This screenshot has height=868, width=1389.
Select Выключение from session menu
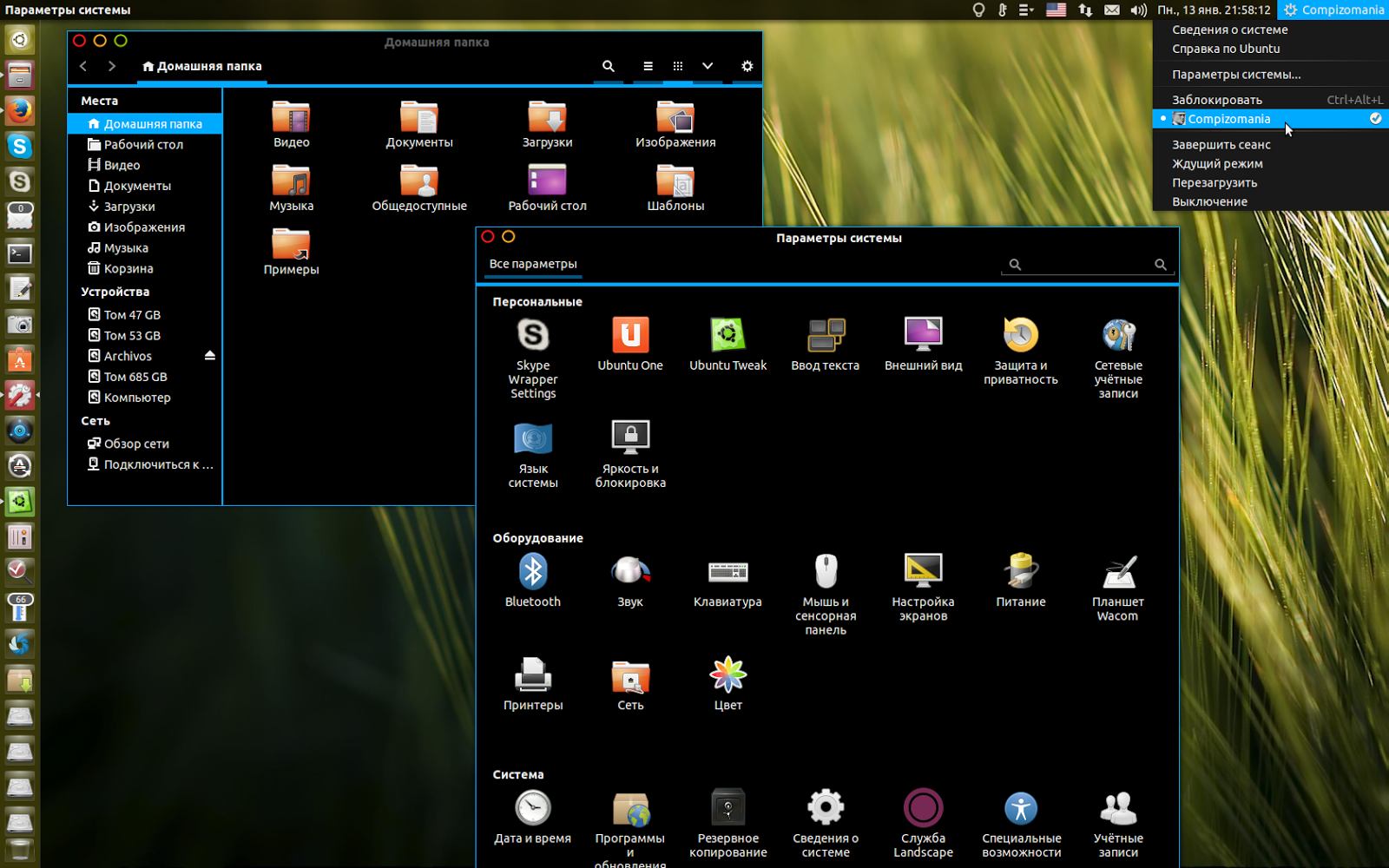click(1271, 202)
